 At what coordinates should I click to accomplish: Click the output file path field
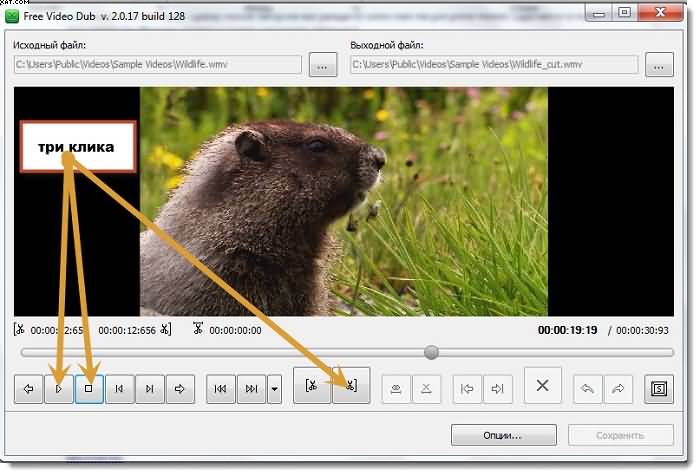coord(495,65)
